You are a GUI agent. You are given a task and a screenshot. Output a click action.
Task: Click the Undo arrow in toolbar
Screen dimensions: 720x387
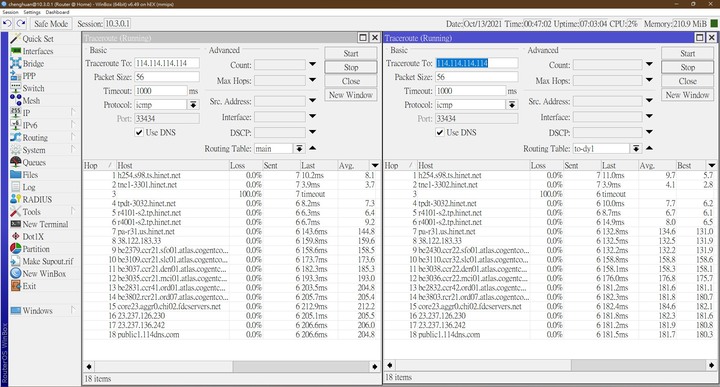tap(7, 23)
